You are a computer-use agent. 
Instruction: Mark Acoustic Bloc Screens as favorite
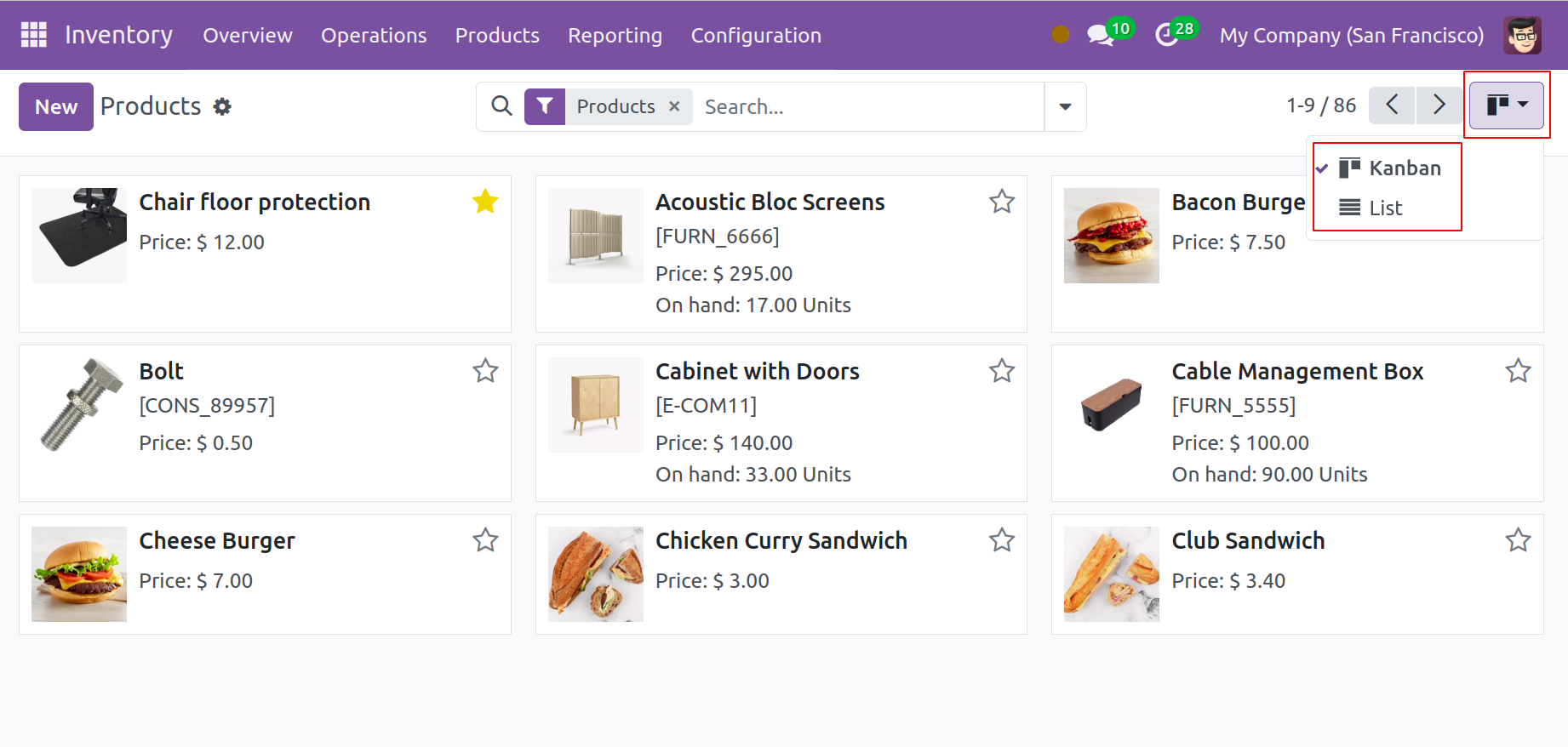coord(1002,202)
